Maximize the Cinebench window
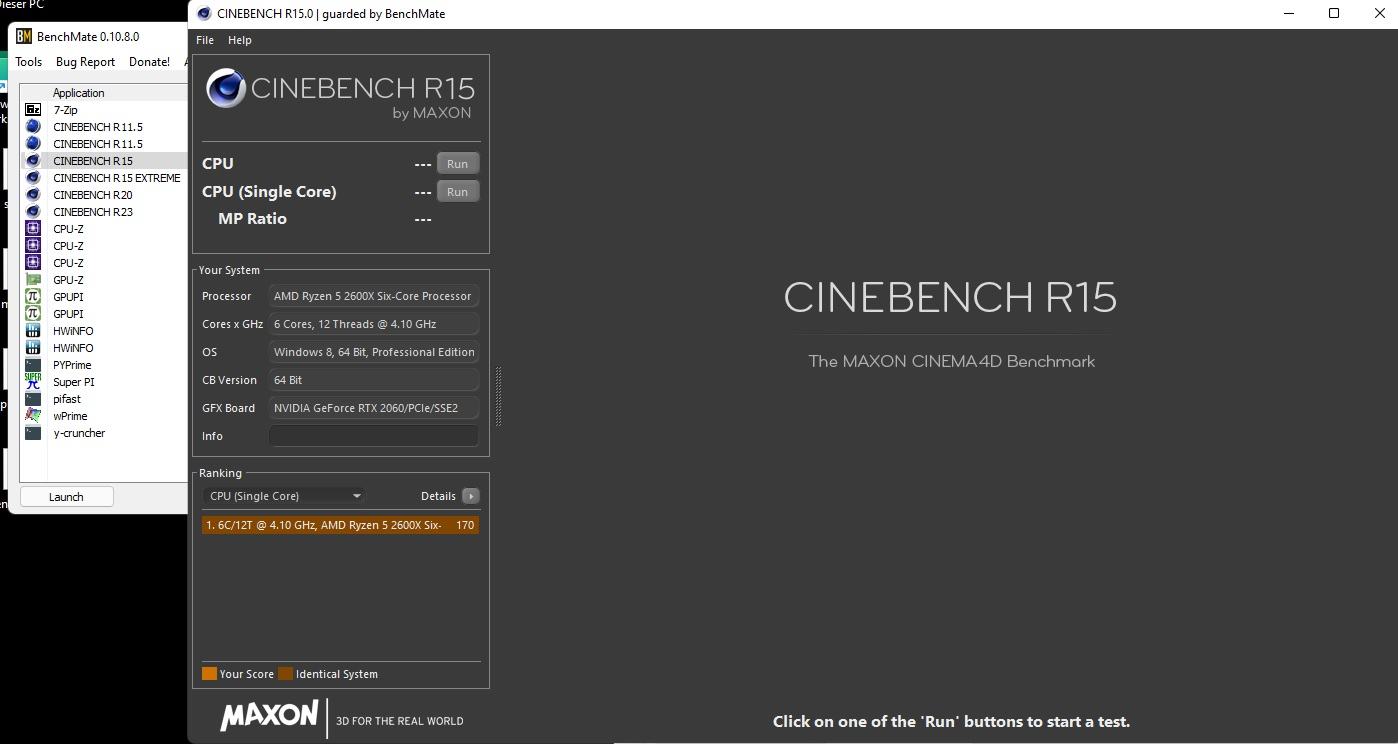Image resolution: width=1398 pixels, height=744 pixels. [1333, 13]
